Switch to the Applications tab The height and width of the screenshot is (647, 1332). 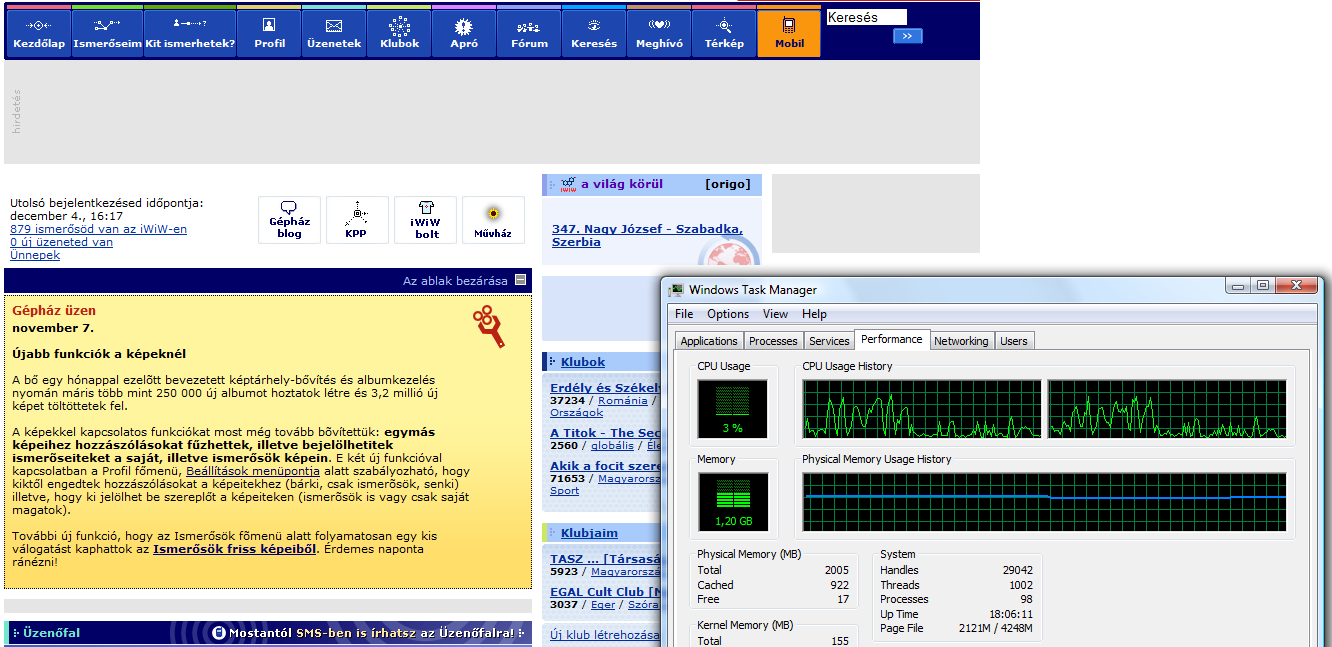[x=709, y=341]
